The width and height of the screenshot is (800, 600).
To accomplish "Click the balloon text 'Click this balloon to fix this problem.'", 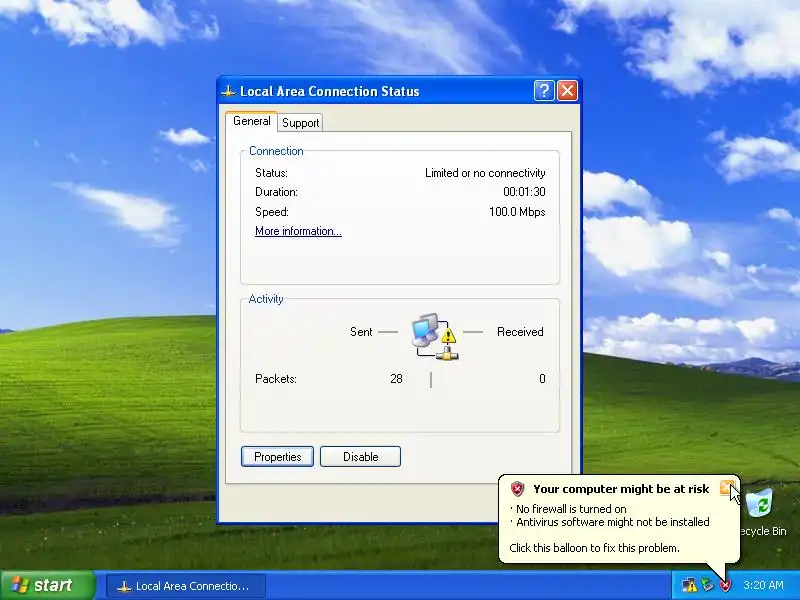I will coord(594,548).
